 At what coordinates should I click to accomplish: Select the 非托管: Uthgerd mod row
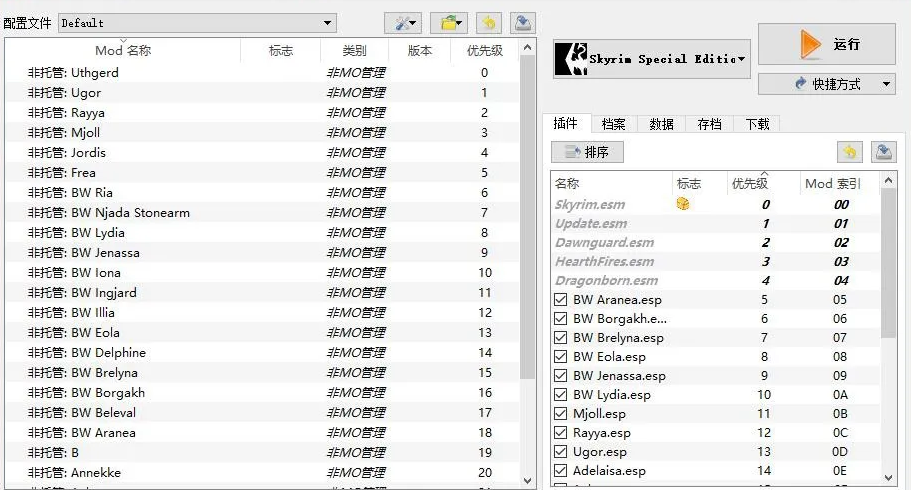point(262,73)
